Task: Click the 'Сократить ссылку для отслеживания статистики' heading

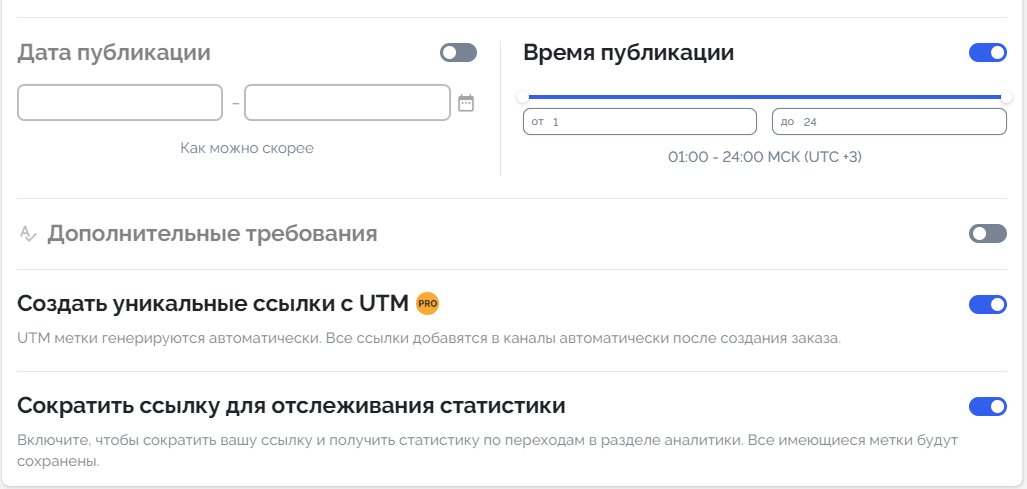Action: coord(292,406)
